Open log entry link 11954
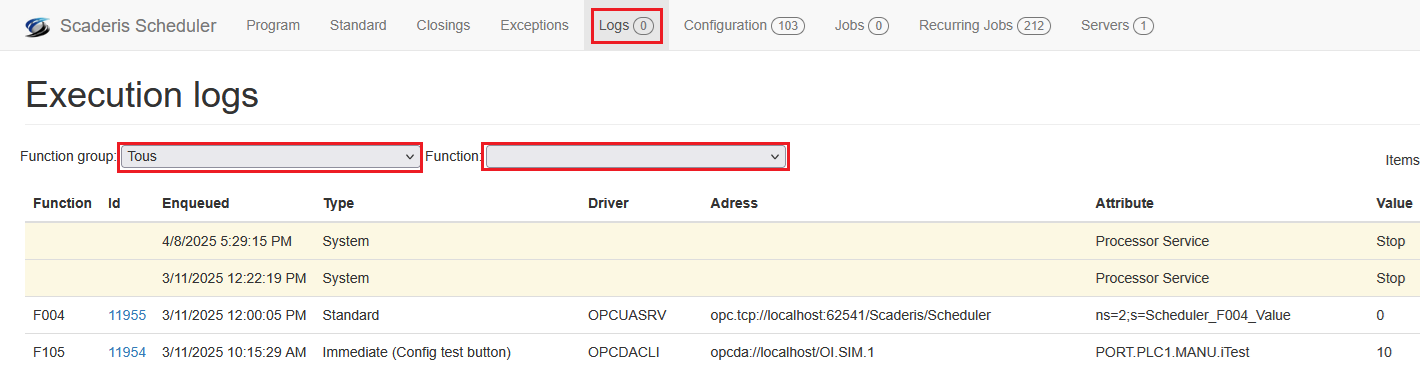 [127, 352]
